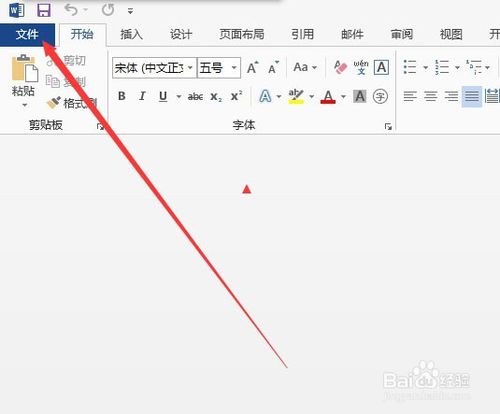Toggle subscript formatting
This screenshot has height=414, width=500.
(x=216, y=97)
